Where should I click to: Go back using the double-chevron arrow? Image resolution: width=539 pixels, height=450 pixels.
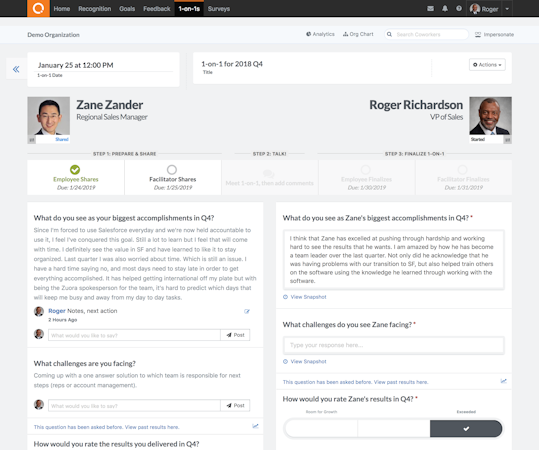(16, 69)
